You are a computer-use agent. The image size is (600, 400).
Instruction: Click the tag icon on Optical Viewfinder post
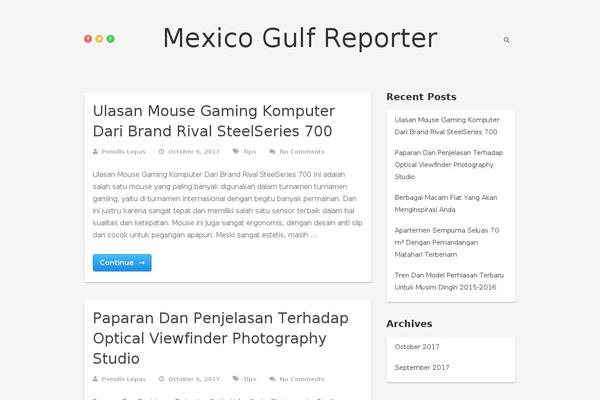click(x=236, y=379)
